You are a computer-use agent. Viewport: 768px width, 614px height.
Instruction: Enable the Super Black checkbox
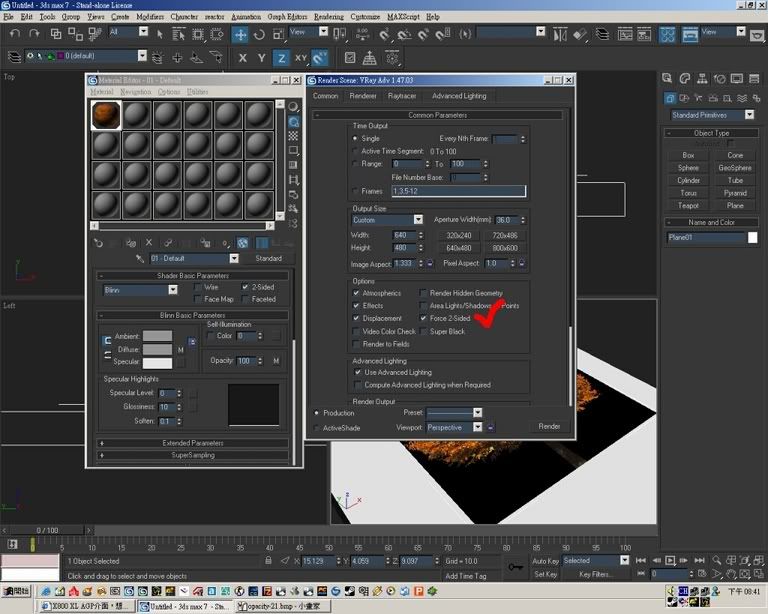tap(423, 331)
